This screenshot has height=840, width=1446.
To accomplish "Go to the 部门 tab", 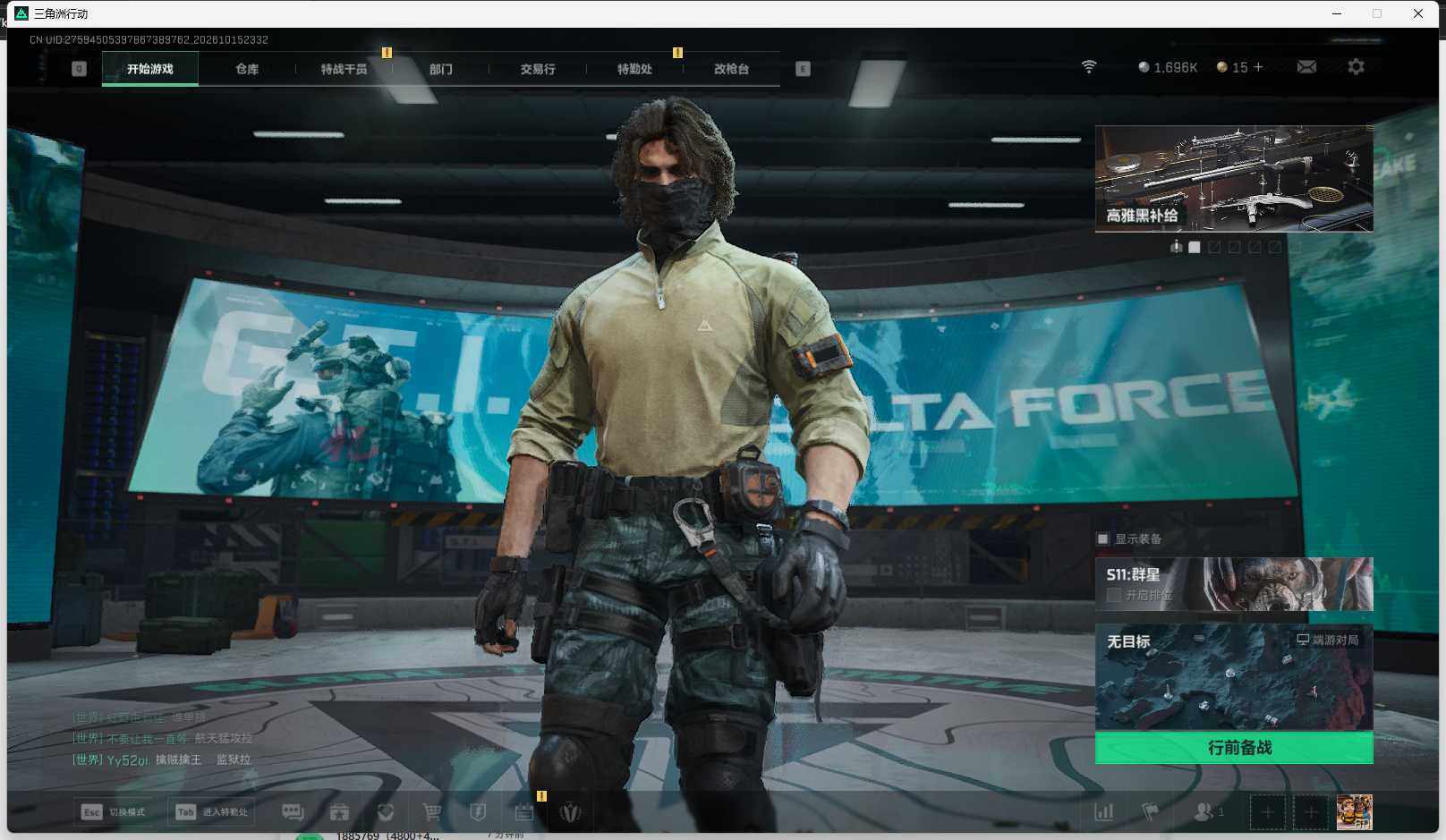I will pos(440,69).
